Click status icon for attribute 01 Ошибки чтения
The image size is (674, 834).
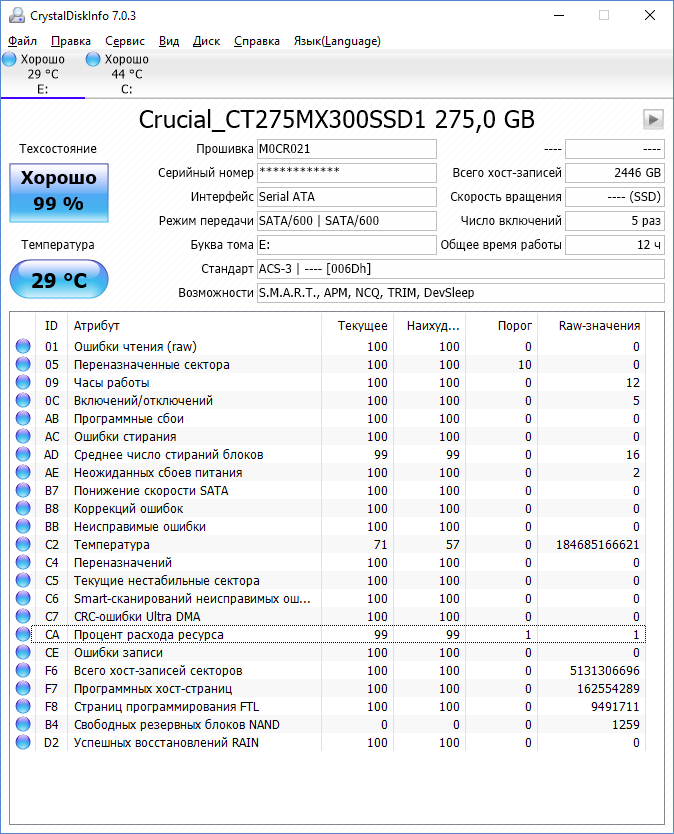[23, 346]
